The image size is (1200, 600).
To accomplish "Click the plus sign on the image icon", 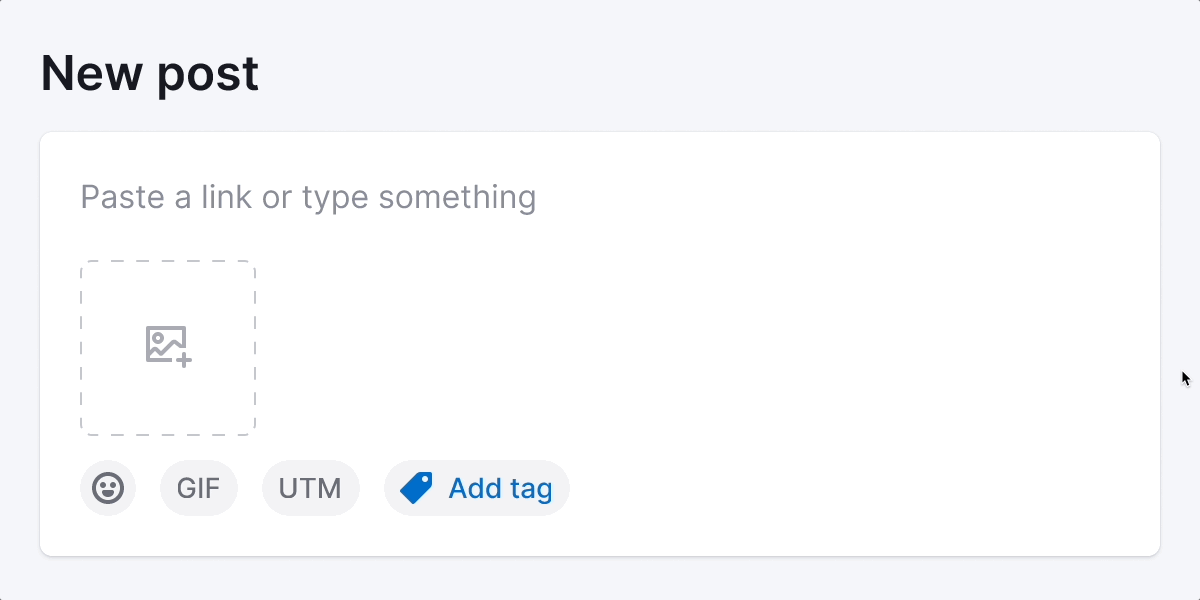I will tap(184, 356).
